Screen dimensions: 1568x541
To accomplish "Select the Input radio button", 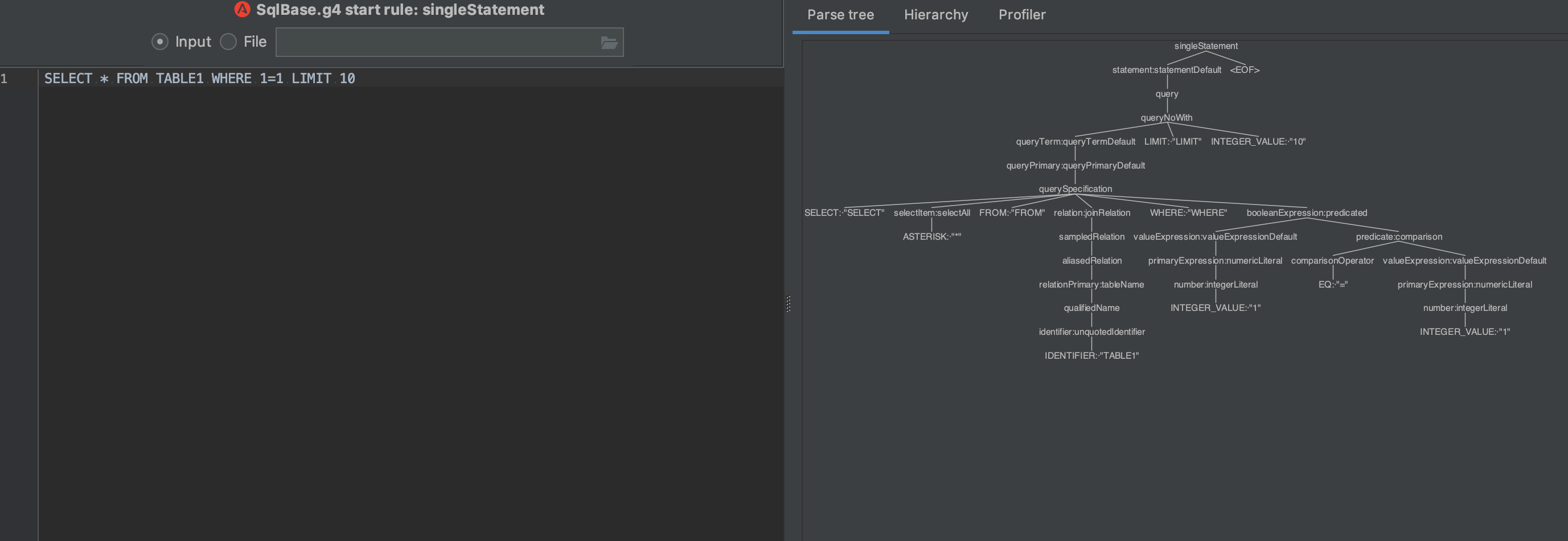I will click(159, 42).
